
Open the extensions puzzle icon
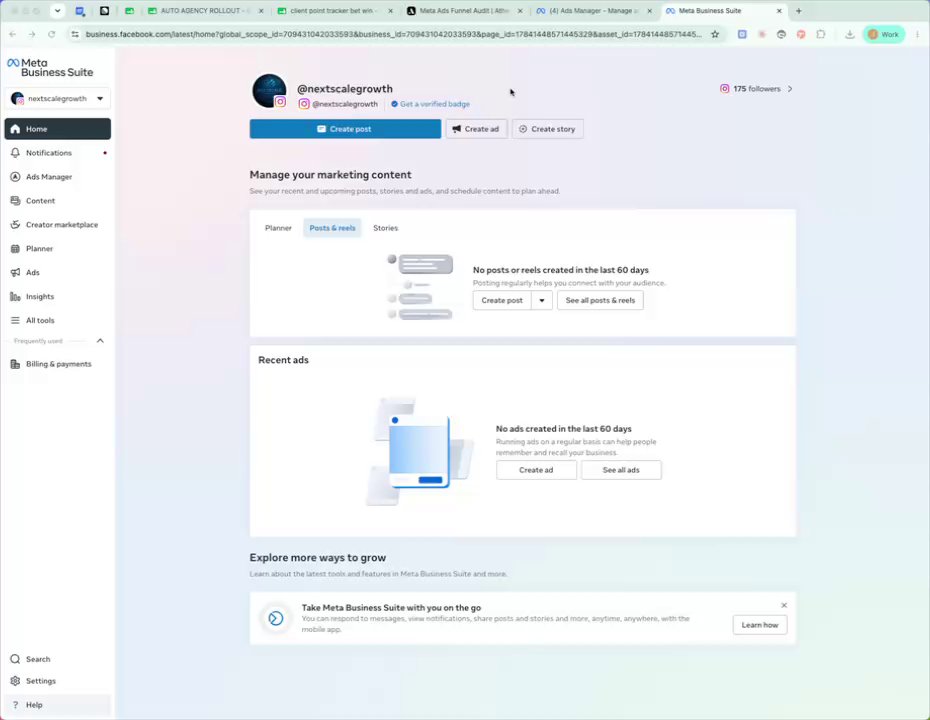click(821, 34)
